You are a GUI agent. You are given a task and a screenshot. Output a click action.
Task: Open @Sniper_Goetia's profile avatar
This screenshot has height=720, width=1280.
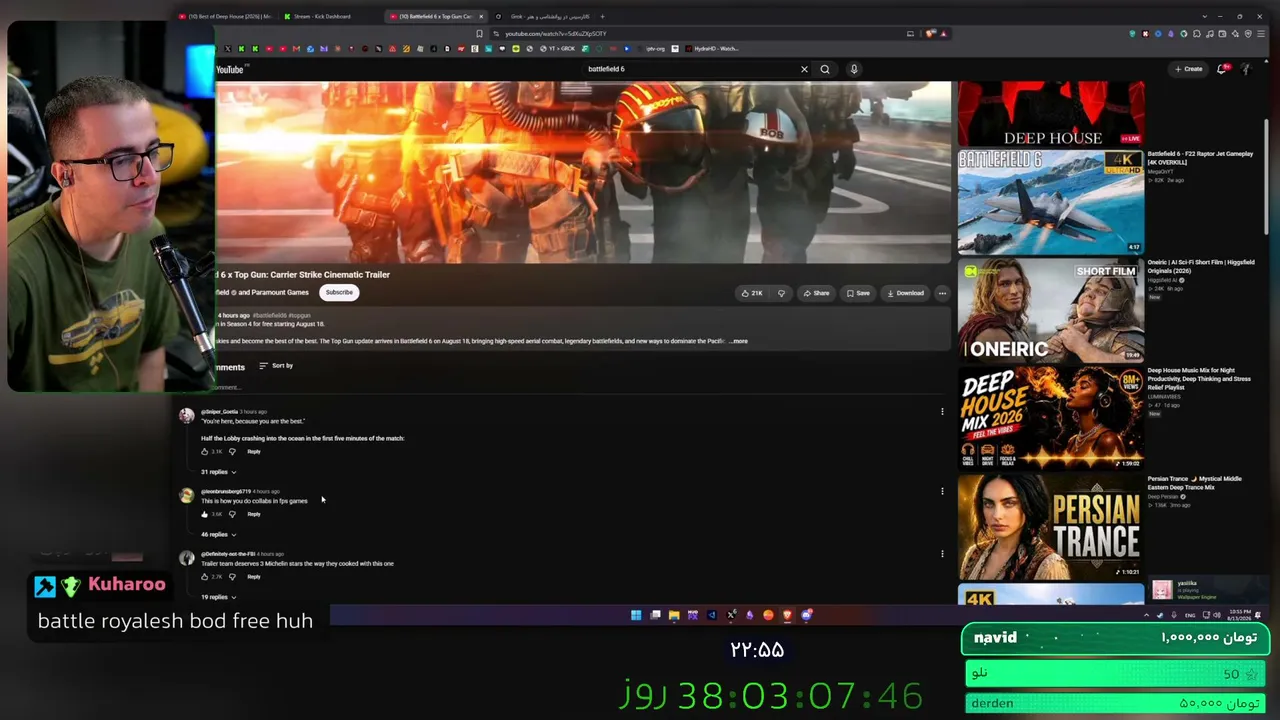187,415
